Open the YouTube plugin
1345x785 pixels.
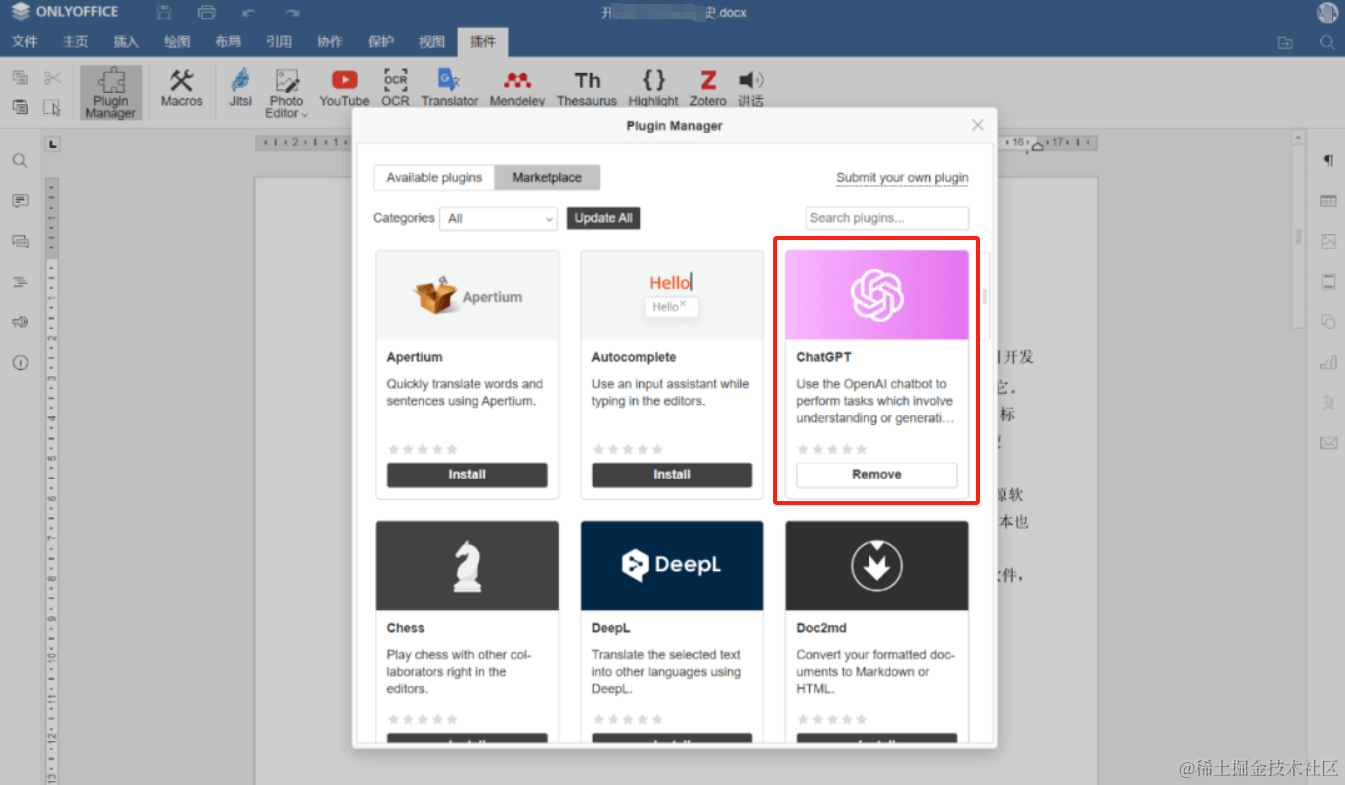point(344,88)
